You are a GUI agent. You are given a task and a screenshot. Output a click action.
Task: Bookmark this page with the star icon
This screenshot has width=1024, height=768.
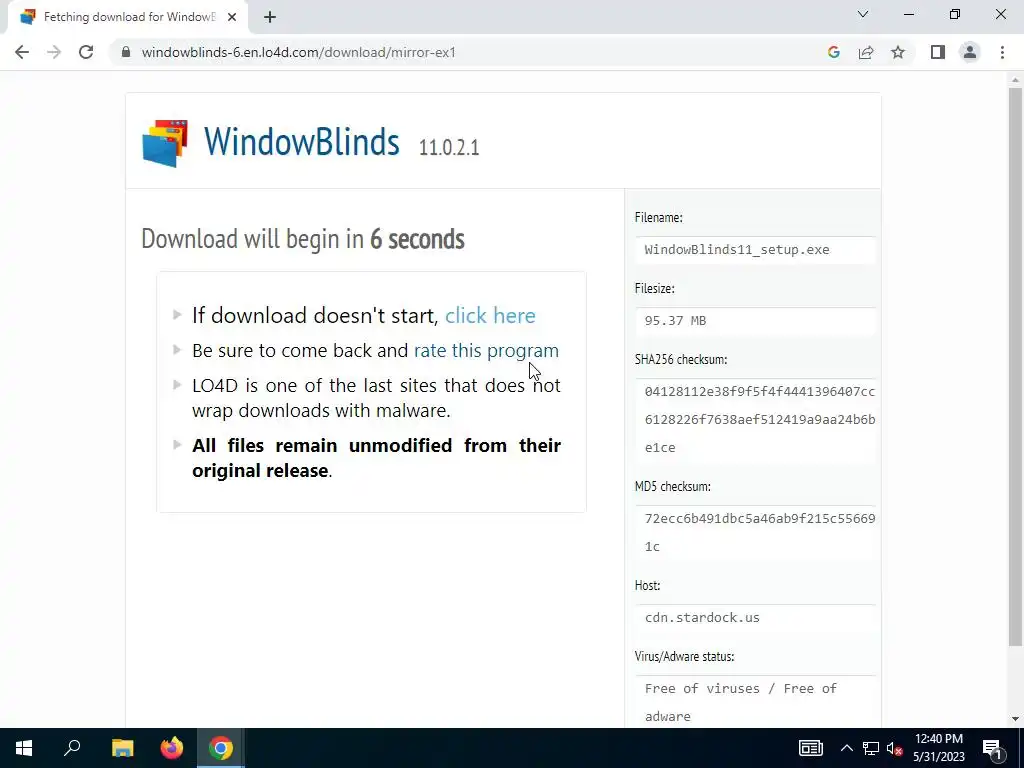click(x=898, y=52)
